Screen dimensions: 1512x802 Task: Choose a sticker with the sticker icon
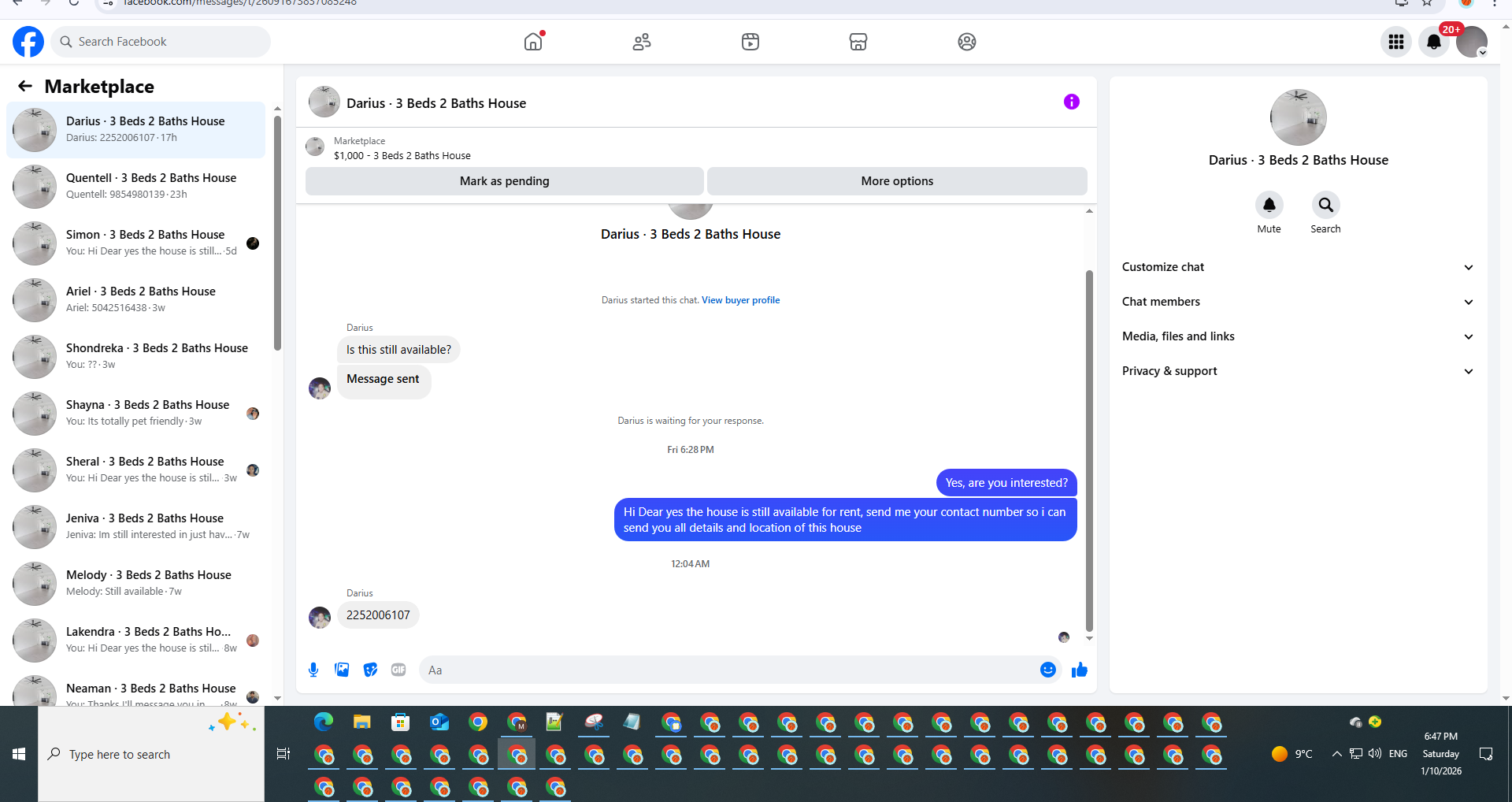tap(370, 670)
